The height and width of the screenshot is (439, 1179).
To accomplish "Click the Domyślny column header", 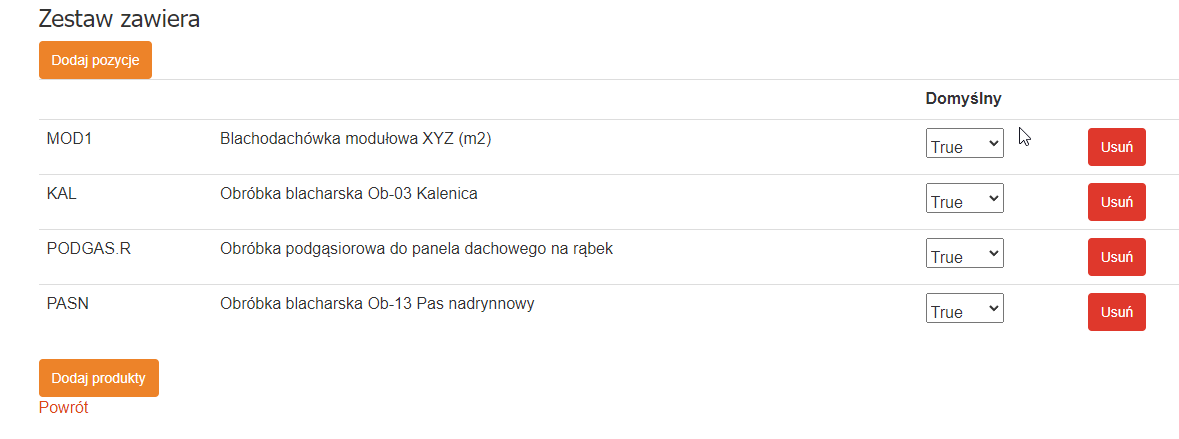I will 963,98.
